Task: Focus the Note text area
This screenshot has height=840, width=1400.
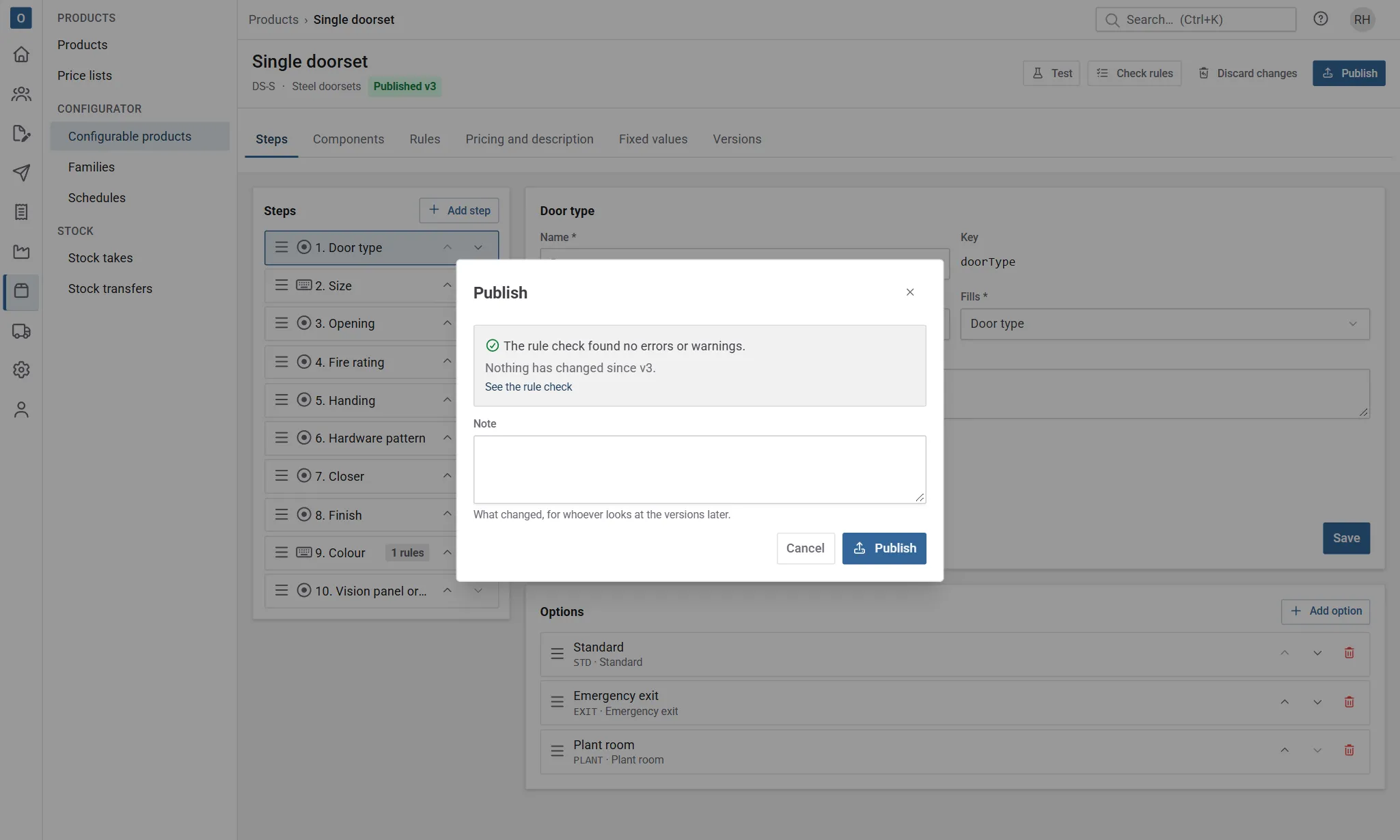Action: pos(699,470)
